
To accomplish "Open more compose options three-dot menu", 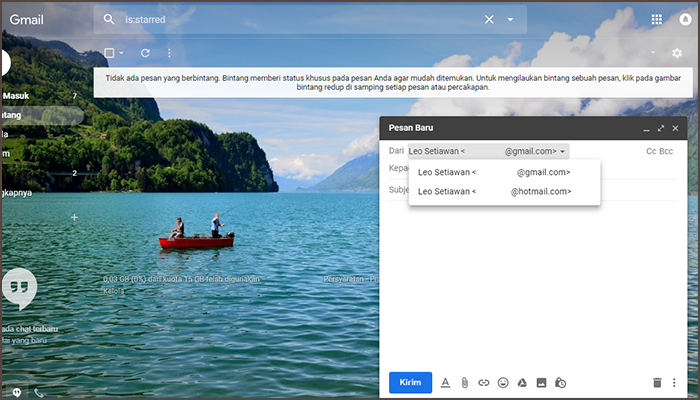I will [x=674, y=382].
